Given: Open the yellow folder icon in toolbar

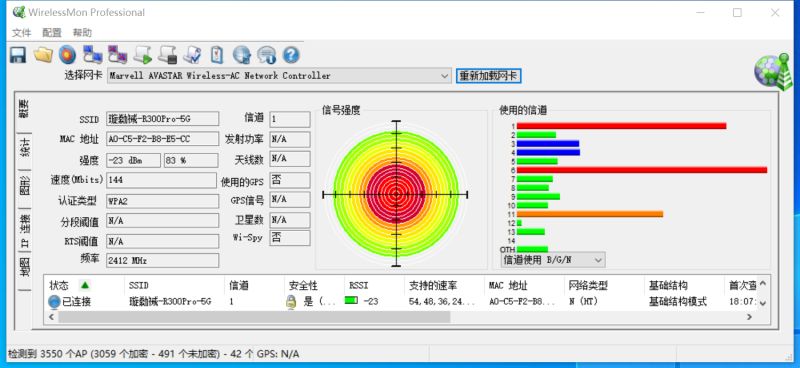Looking at the screenshot, I should (x=43, y=55).
